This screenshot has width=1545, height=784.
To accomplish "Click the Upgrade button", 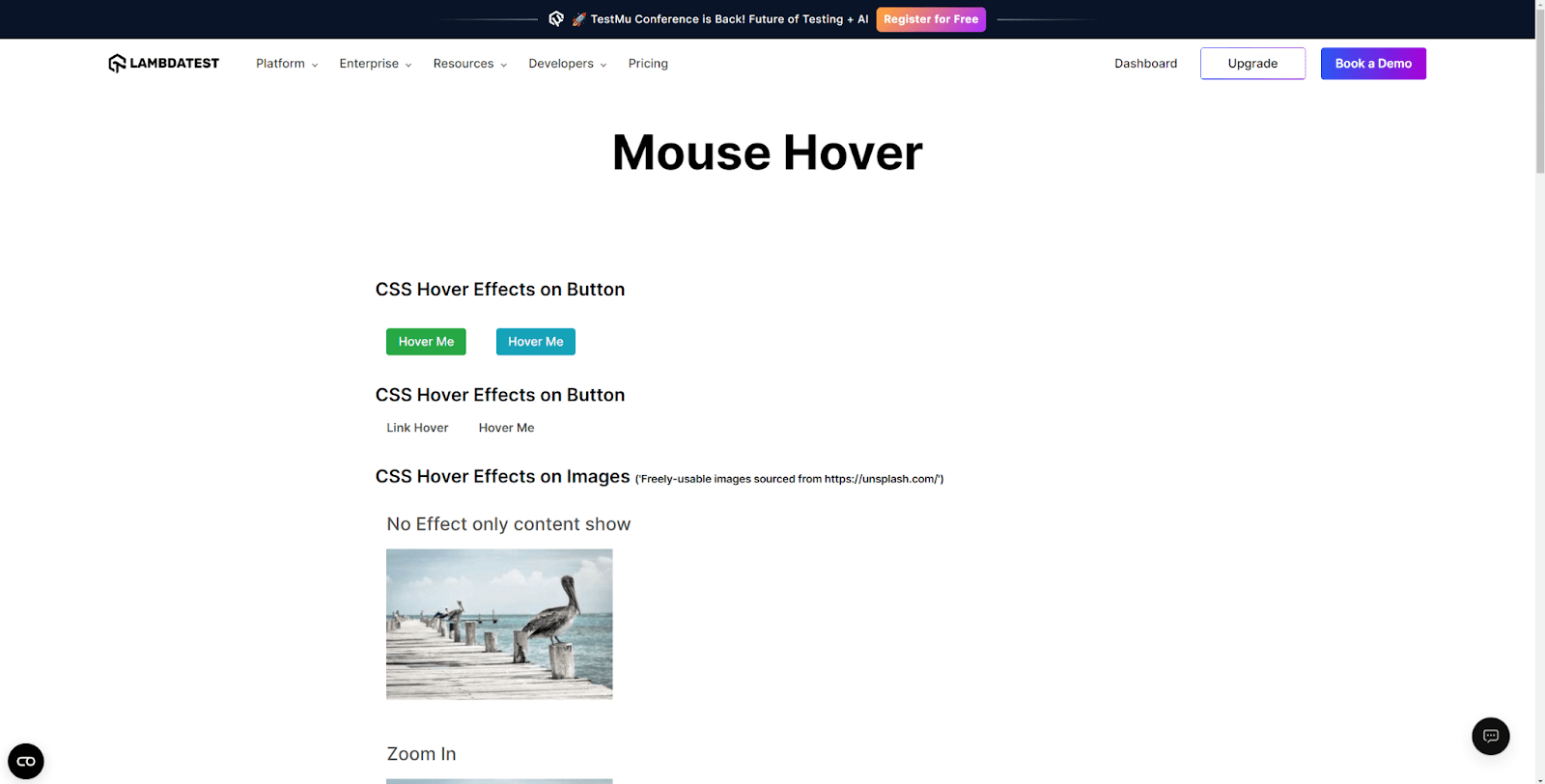I will [1252, 64].
